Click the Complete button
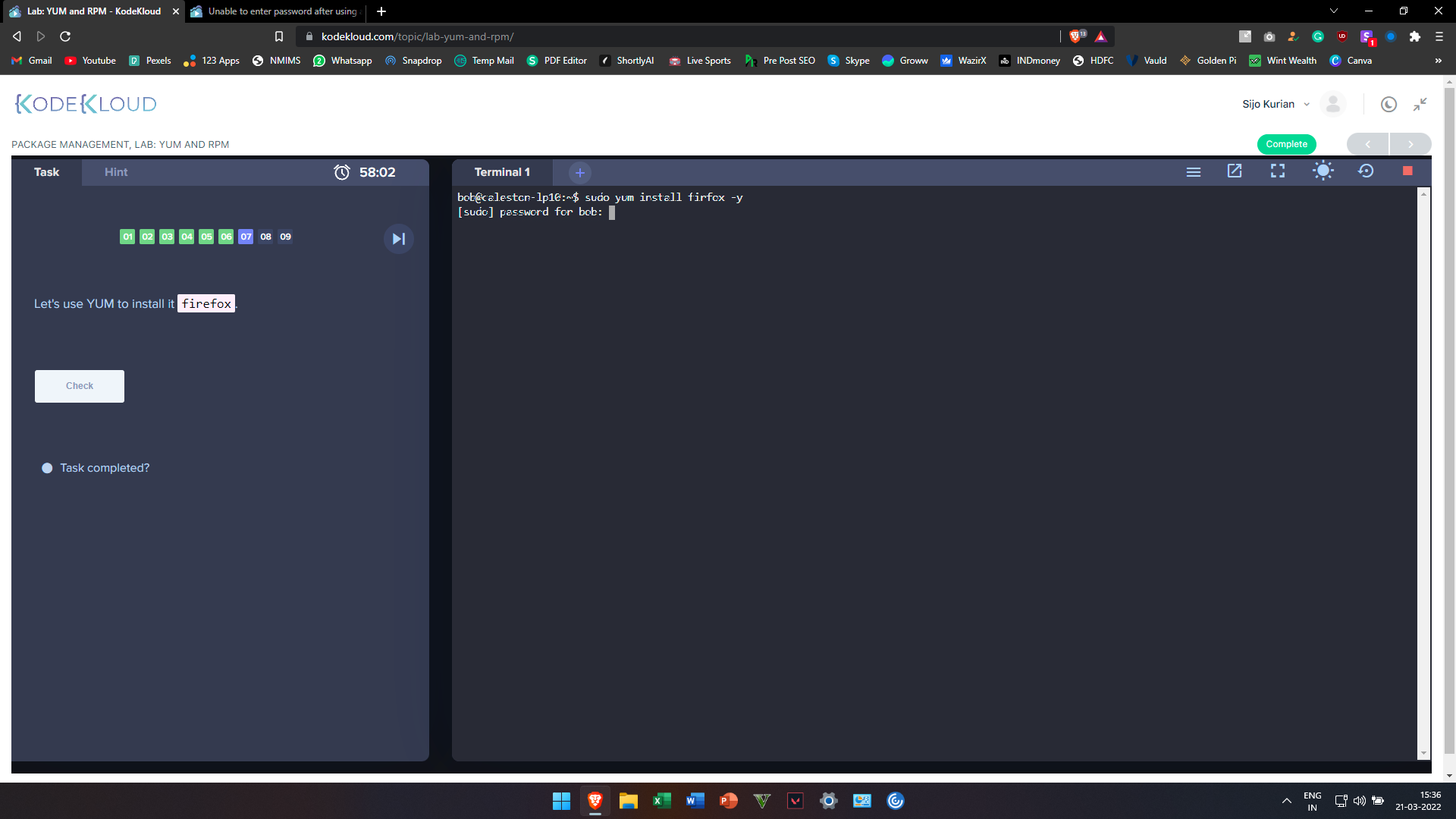Image resolution: width=1456 pixels, height=819 pixels. pyautogui.click(x=1286, y=144)
